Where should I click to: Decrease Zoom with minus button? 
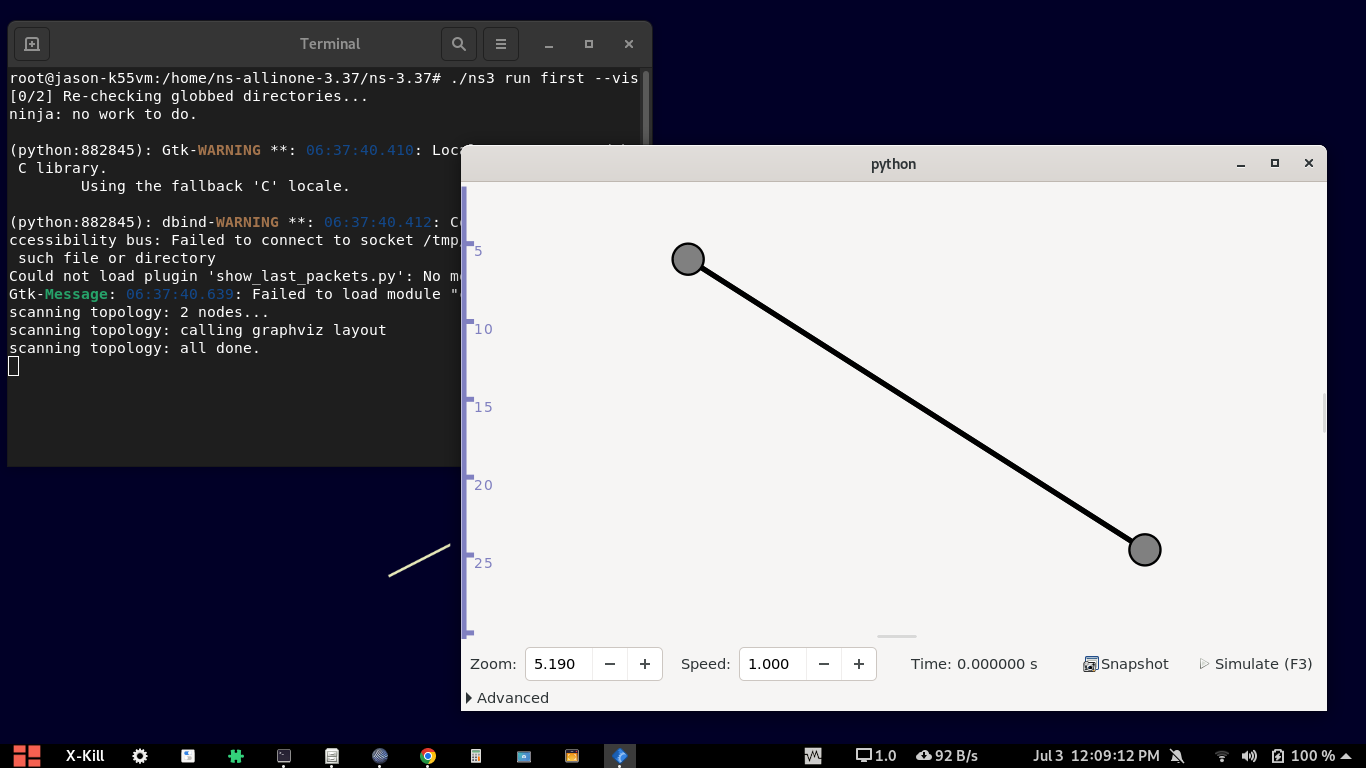[610, 664]
